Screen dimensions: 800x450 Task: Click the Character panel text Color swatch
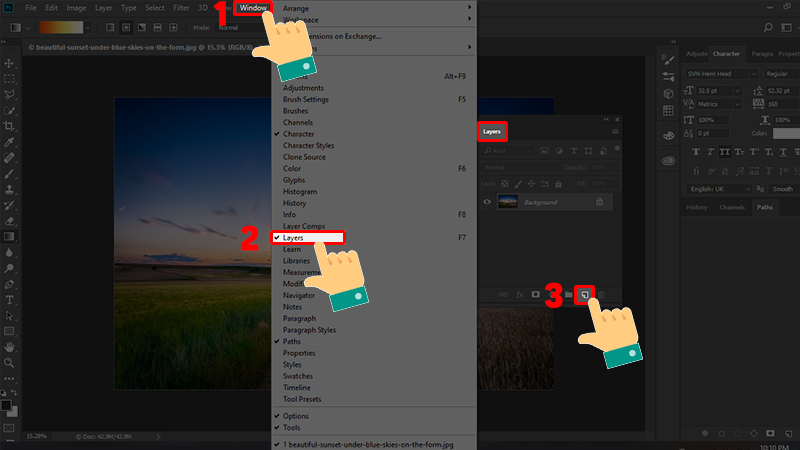[786, 133]
